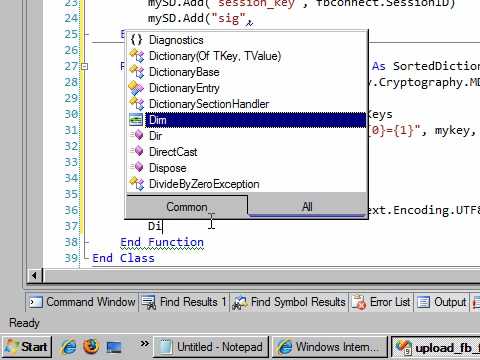
Task: Click the namespace braces icon beside Diagnostics
Action: (x=136, y=40)
